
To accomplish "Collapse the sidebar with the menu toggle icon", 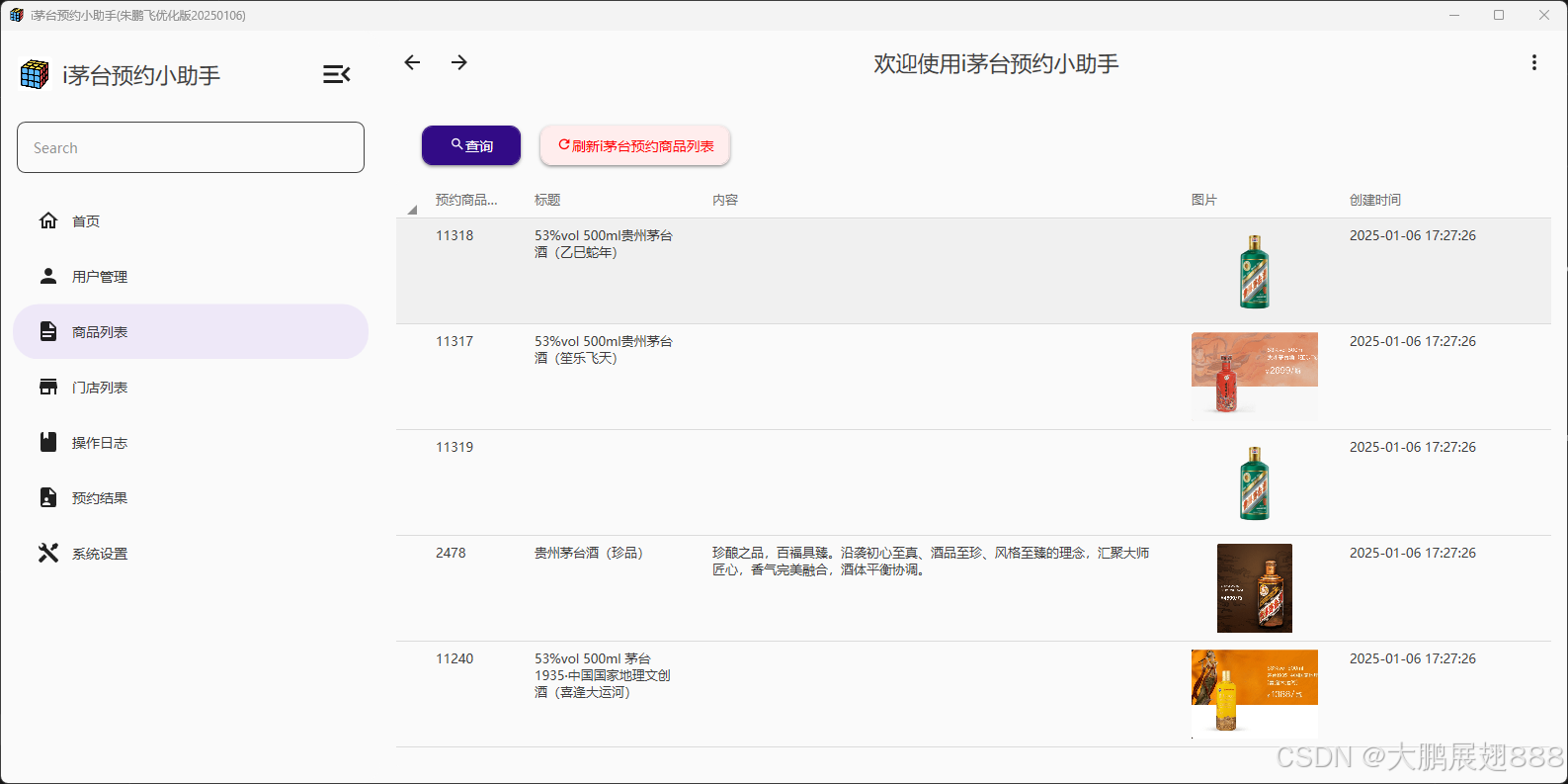I will point(336,74).
